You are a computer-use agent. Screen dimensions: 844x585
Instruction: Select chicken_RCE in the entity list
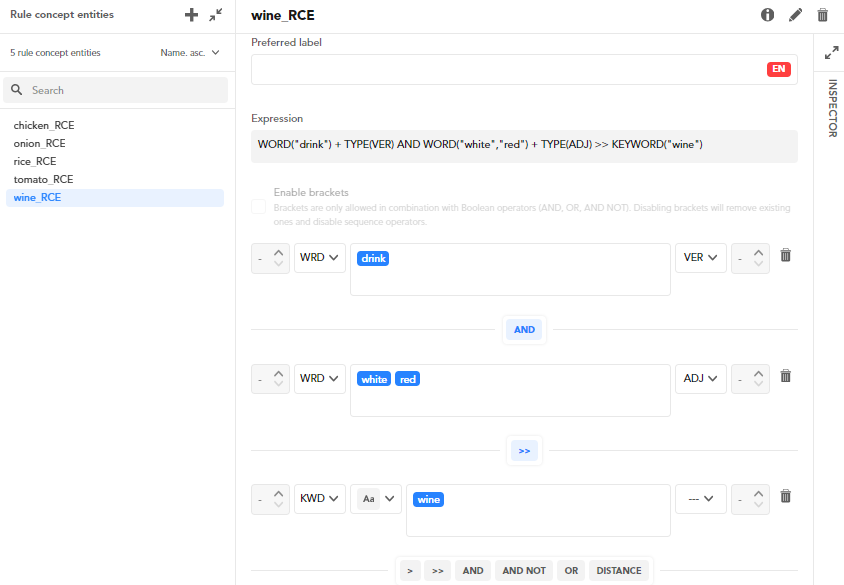coord(44,126)
